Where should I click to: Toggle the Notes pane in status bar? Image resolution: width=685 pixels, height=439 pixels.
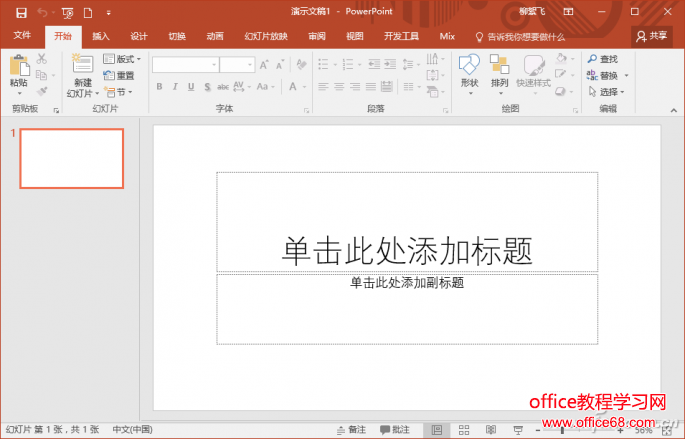pos(350,429)
